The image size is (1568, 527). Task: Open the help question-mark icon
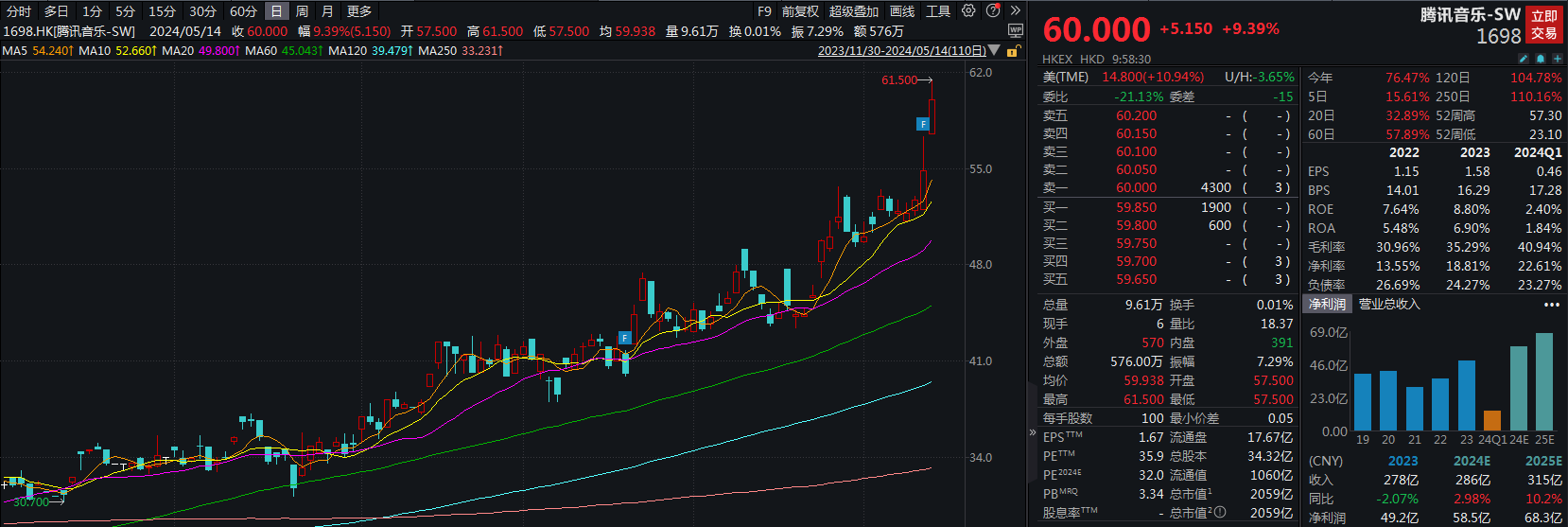pos(993,11)
